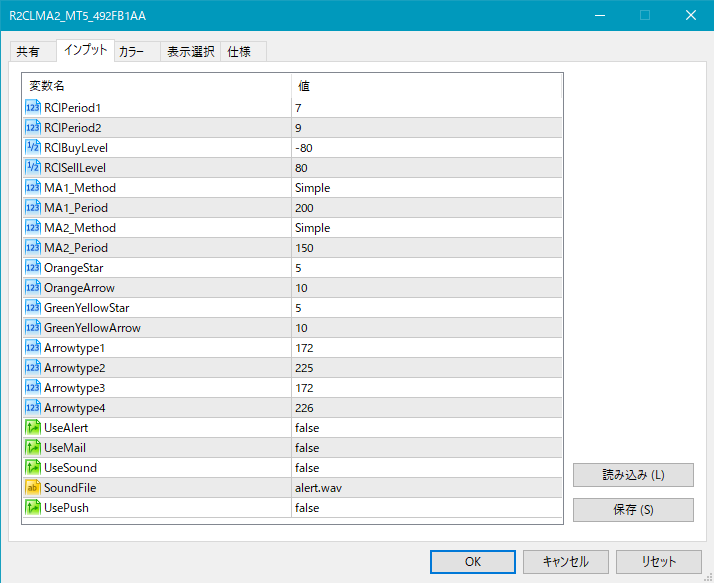The width and height of the screenshot is (714, 583).
Task: Click the double-type icon beside RCISellLevel
Action: tap(33, 168)
